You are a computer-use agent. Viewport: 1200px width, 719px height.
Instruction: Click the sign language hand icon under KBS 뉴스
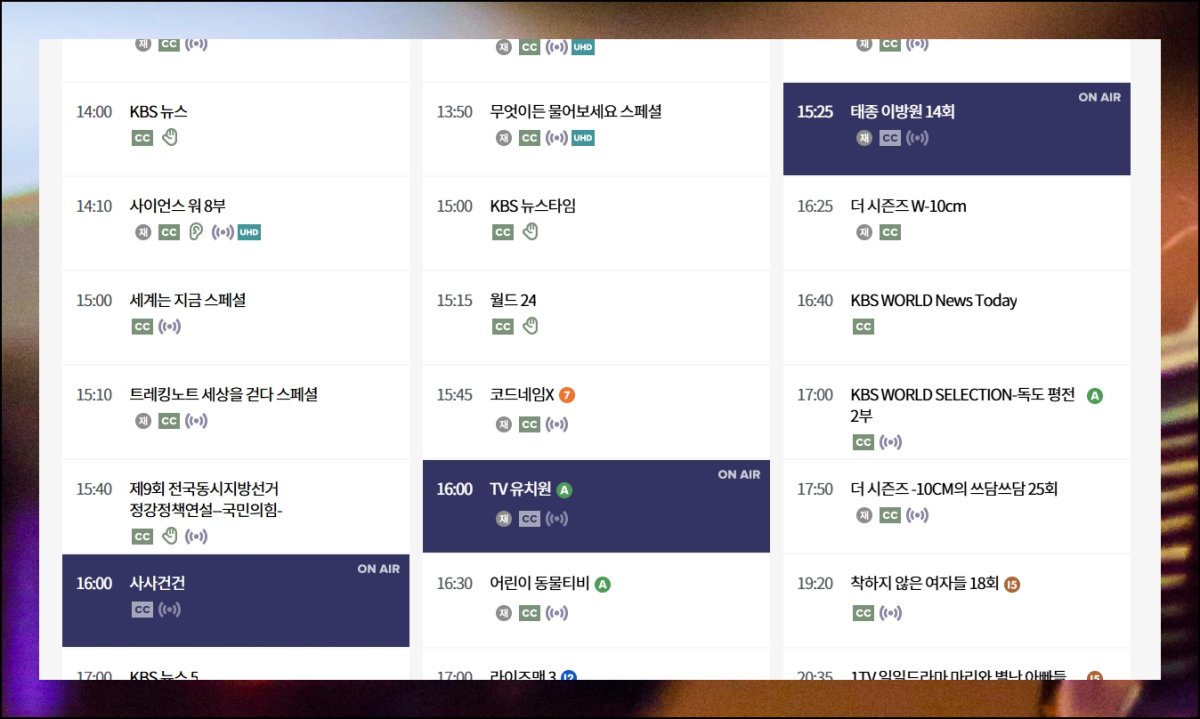169,138
